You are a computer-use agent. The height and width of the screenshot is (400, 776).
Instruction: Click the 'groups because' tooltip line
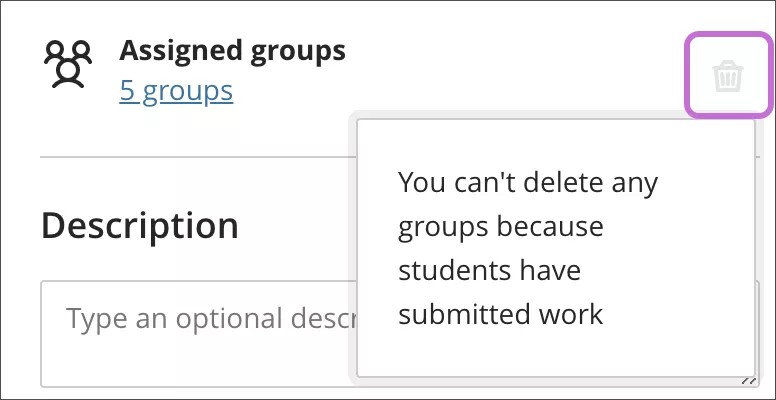[x=500, y=227]
